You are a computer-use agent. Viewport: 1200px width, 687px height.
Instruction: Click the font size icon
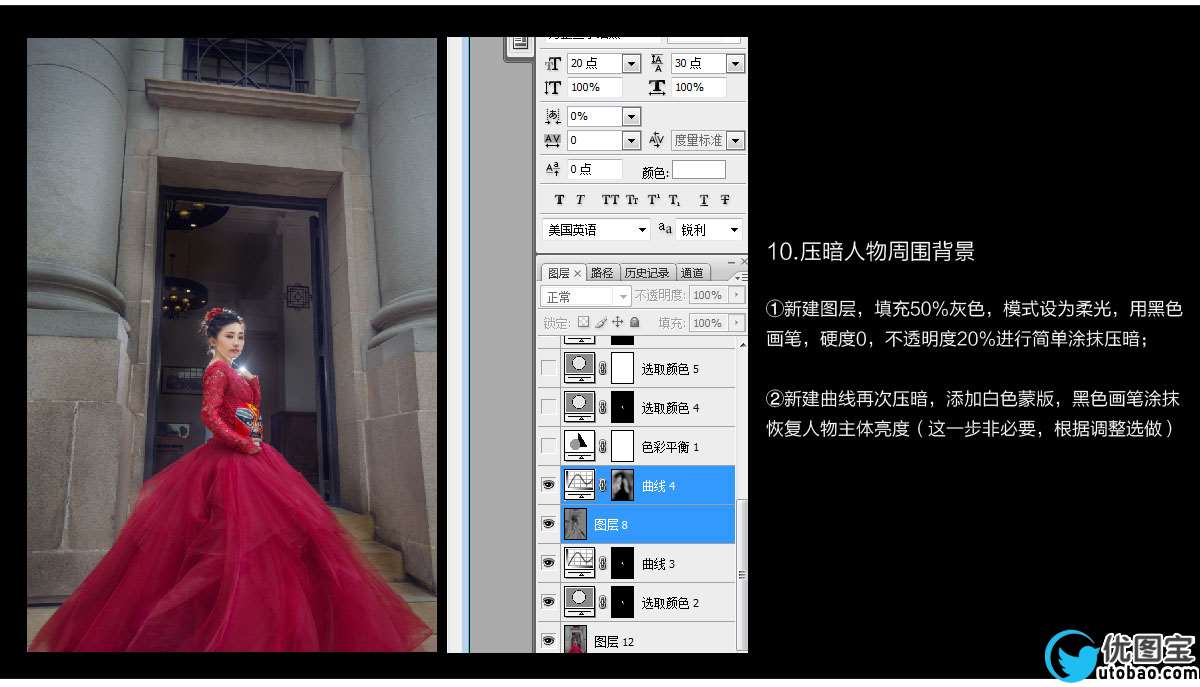[x=554, y=63]
